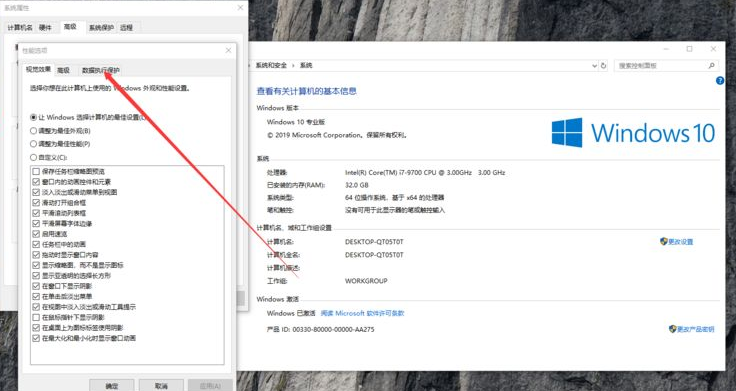Click the Windows 已激活 status text

(x=291, y=313)
